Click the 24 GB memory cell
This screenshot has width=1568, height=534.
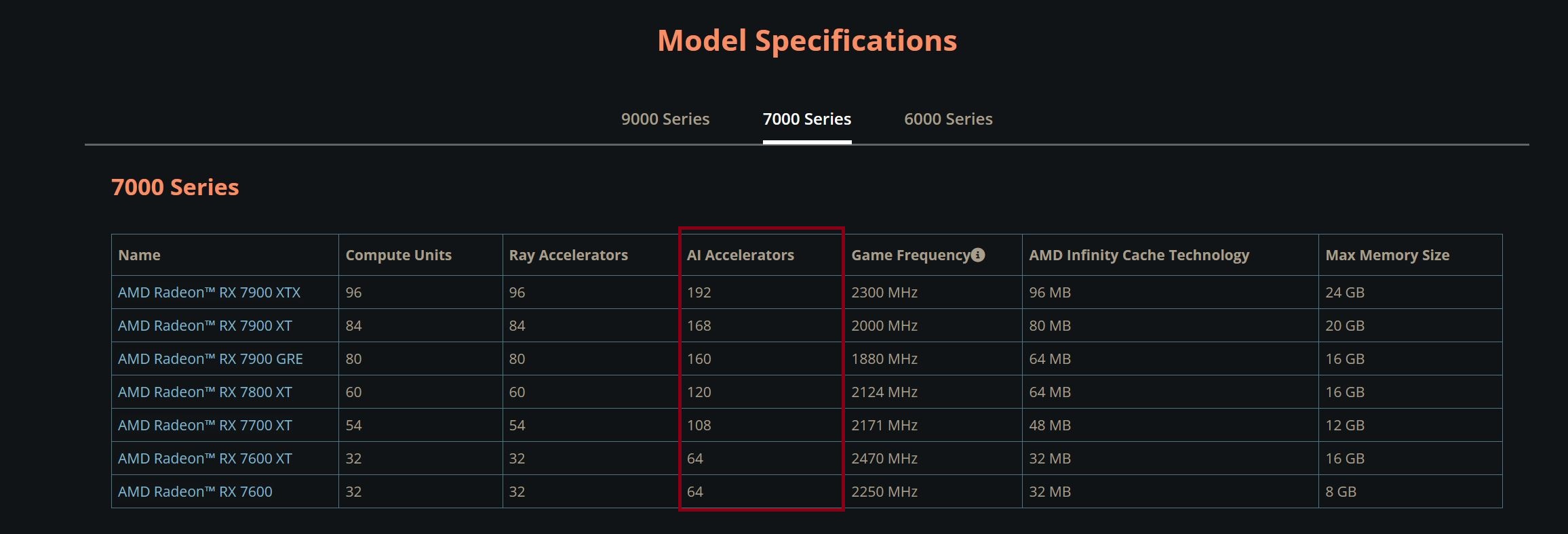click(x=1411, y=292)
